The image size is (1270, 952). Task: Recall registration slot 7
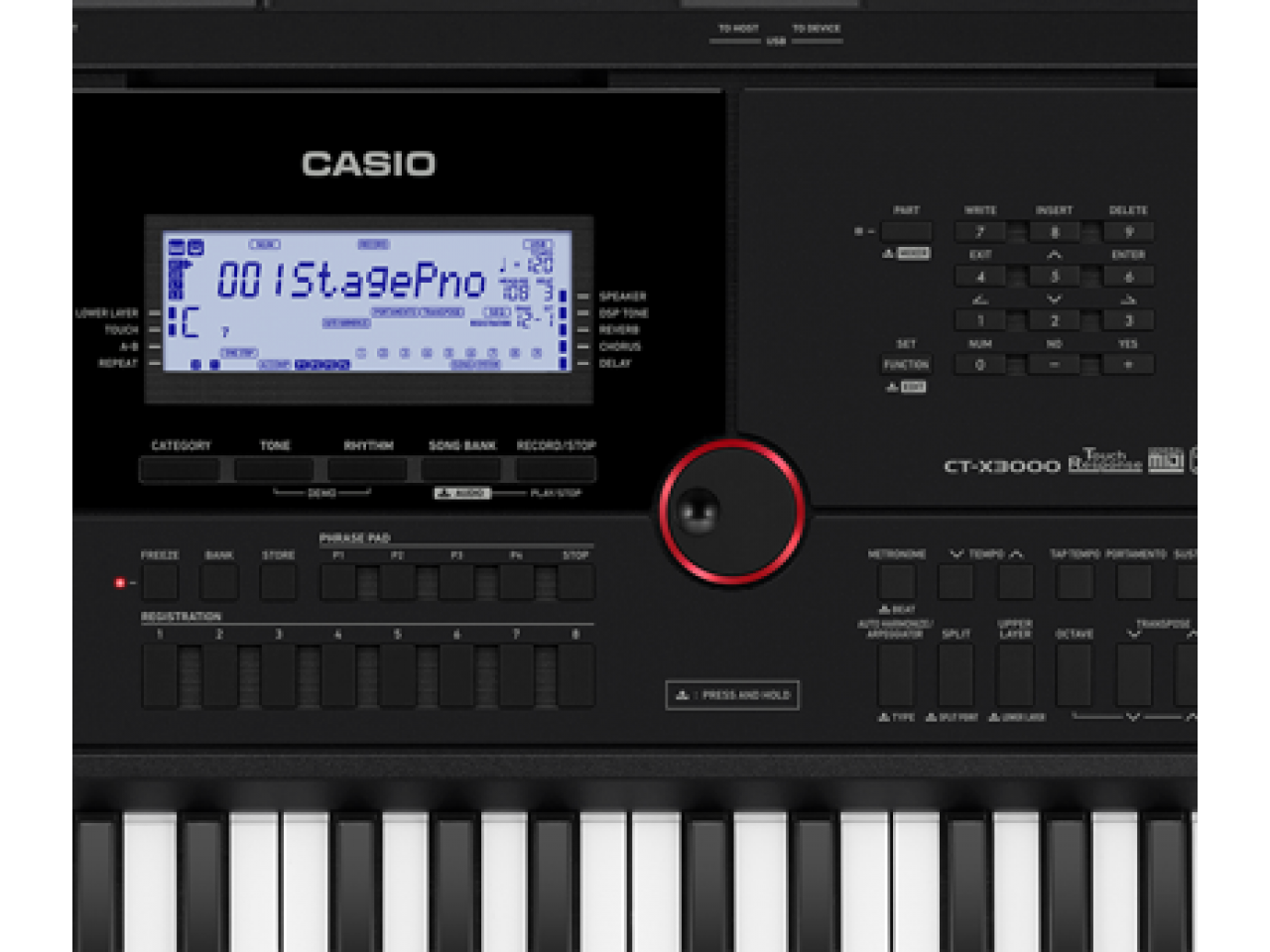516,676
